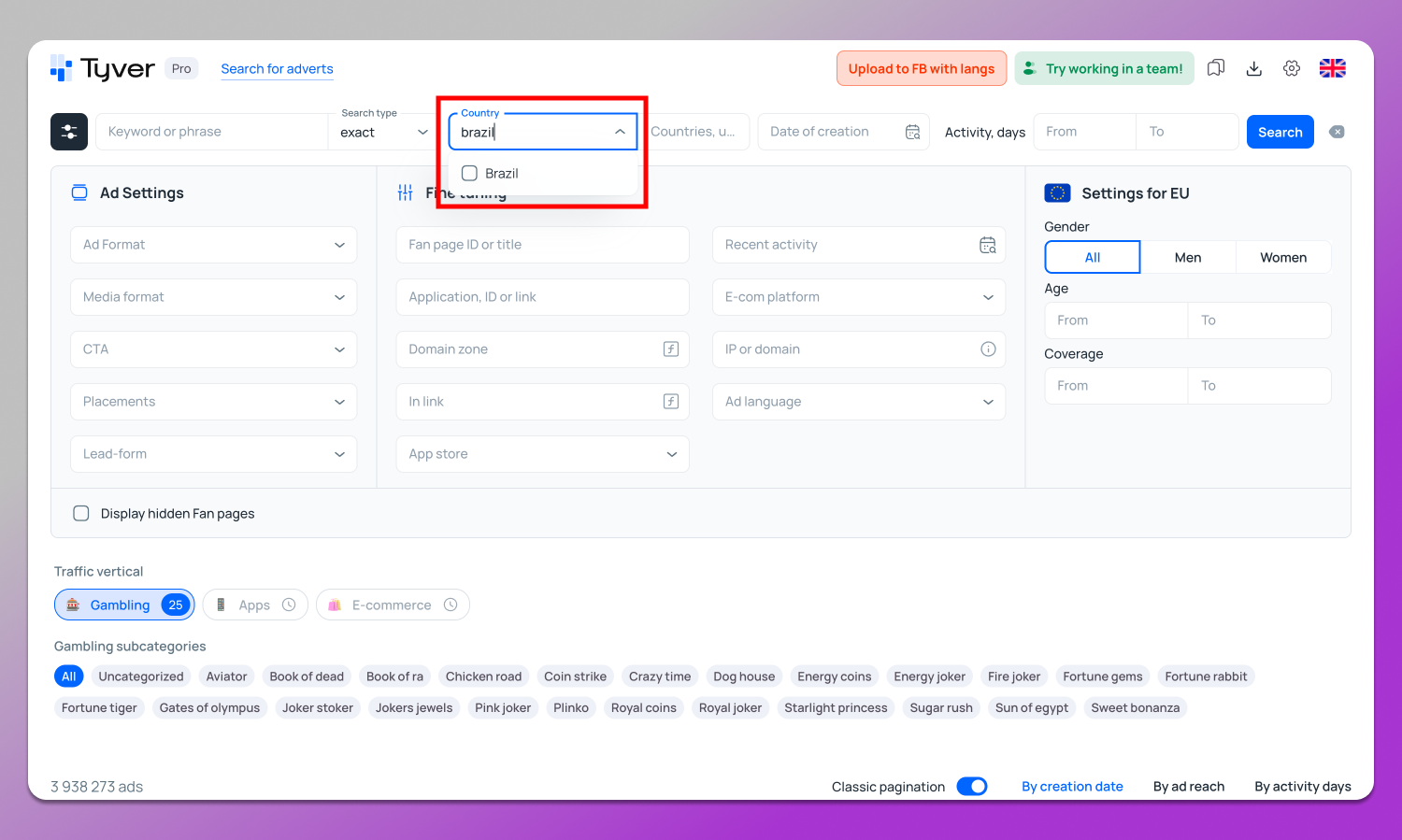
Task: Click the blue Search button
Action: click(x=1280, y=132)
